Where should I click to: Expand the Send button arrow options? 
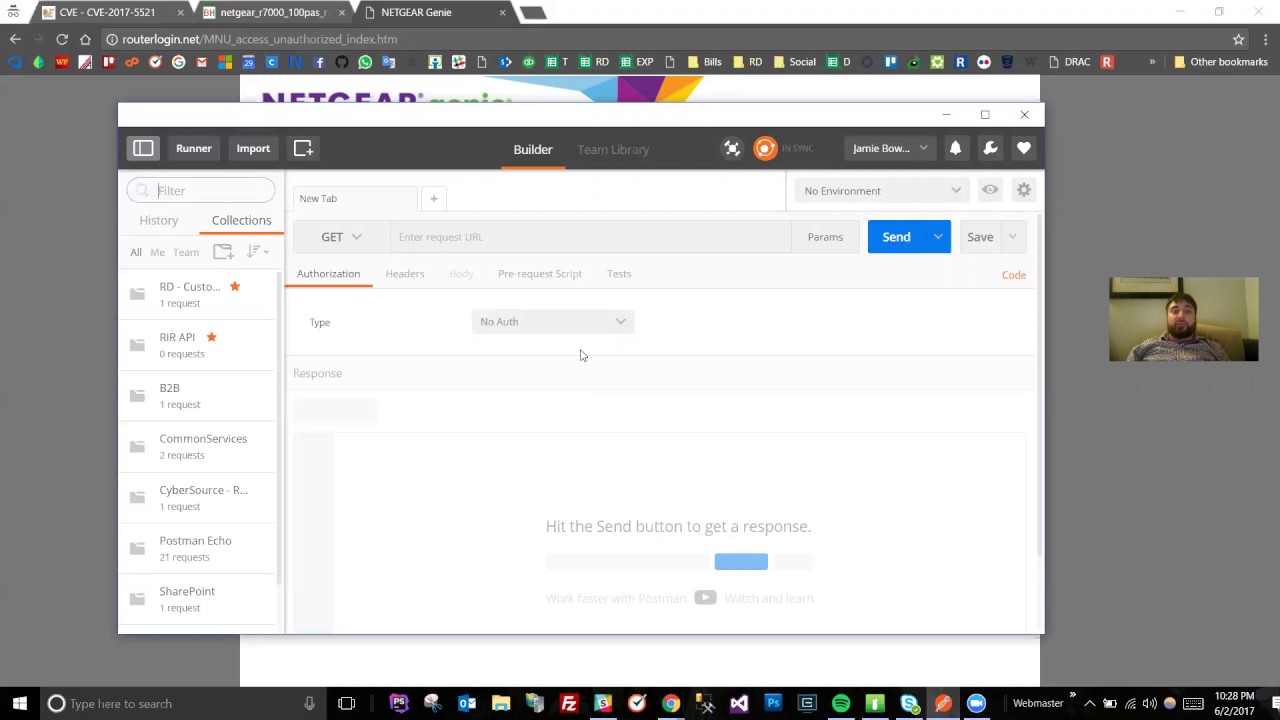(x=937, y=237)
